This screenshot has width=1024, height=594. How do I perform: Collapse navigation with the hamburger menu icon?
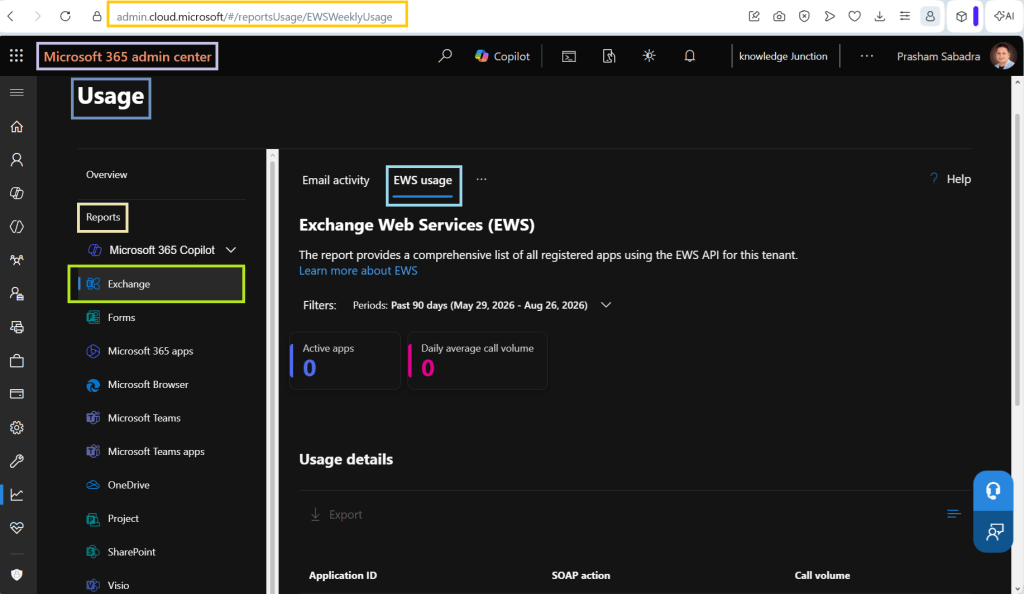pyautogui.click(x=17, y=93)
